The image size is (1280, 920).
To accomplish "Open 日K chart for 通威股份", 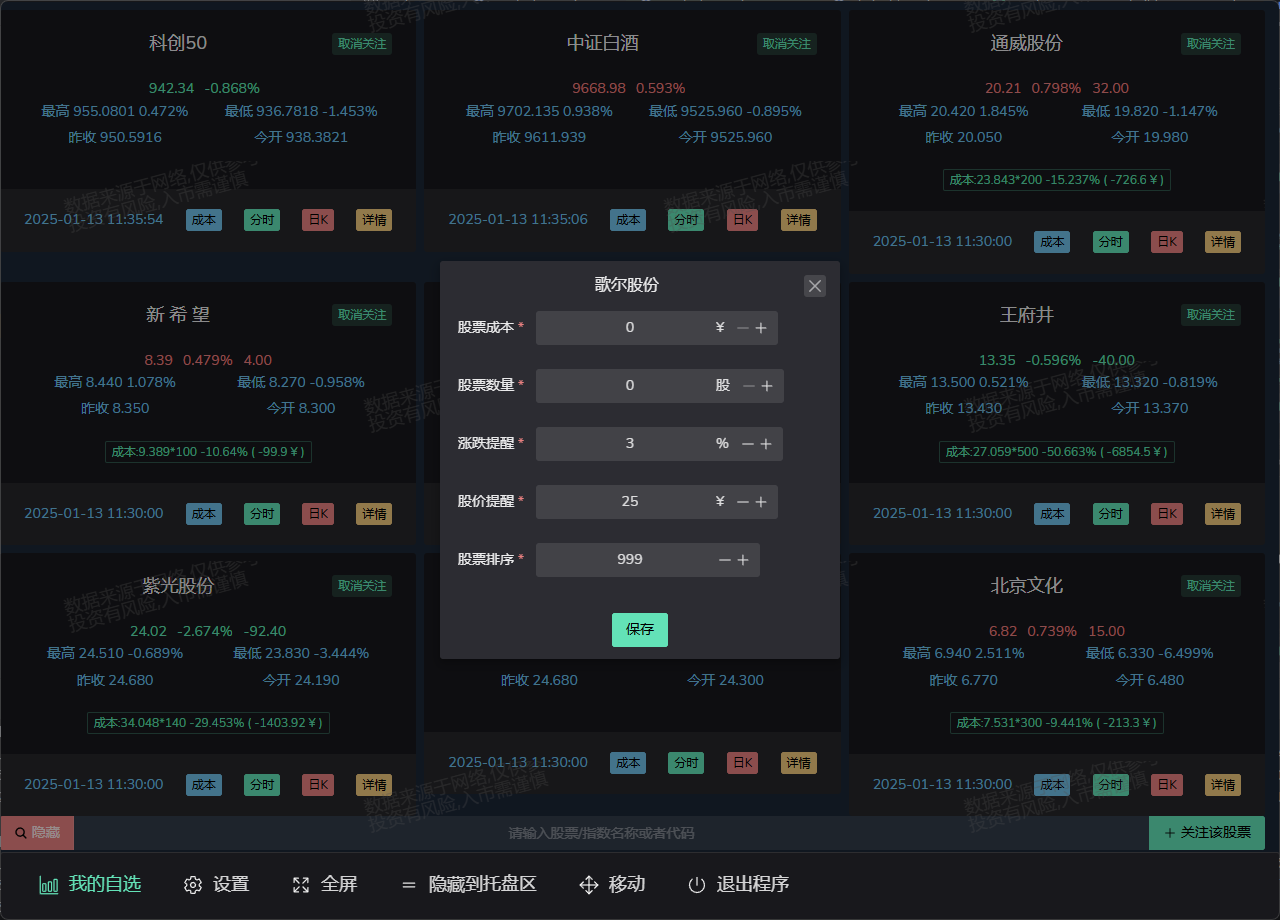I will pyautogui.click(x=1166, y=241).
